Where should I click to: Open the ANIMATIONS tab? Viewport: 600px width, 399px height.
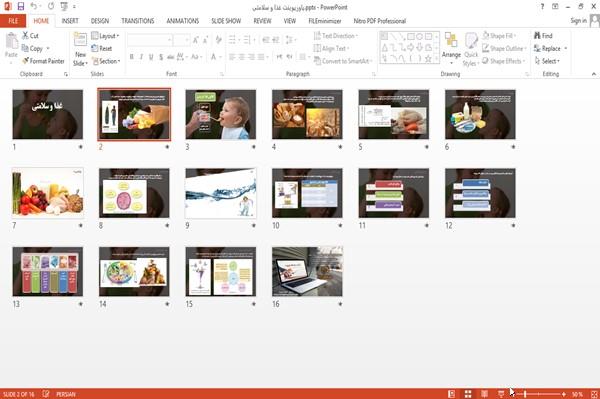[183, 21]
